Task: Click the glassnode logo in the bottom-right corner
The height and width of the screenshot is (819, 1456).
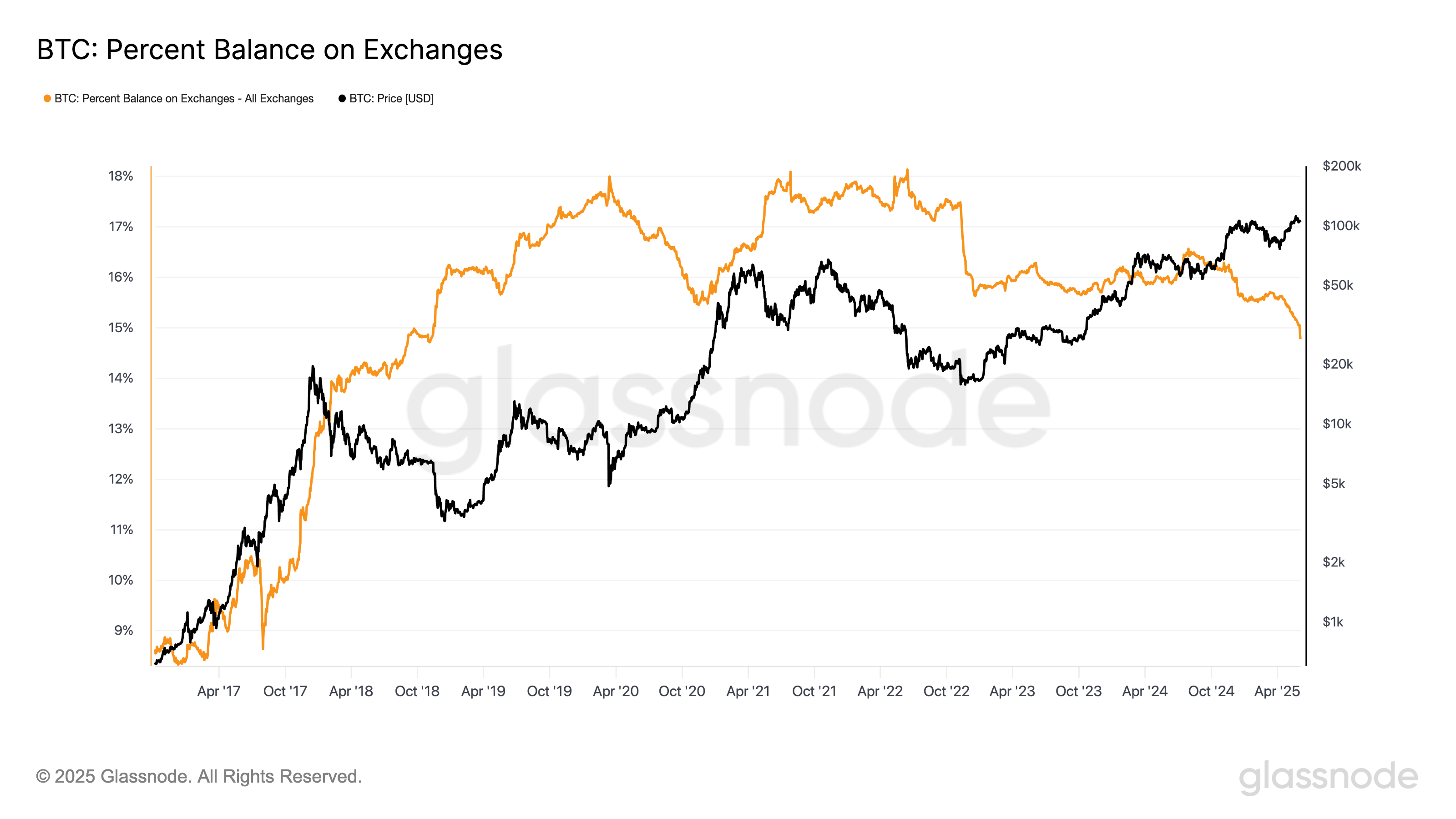Action: click(1328, 777)
